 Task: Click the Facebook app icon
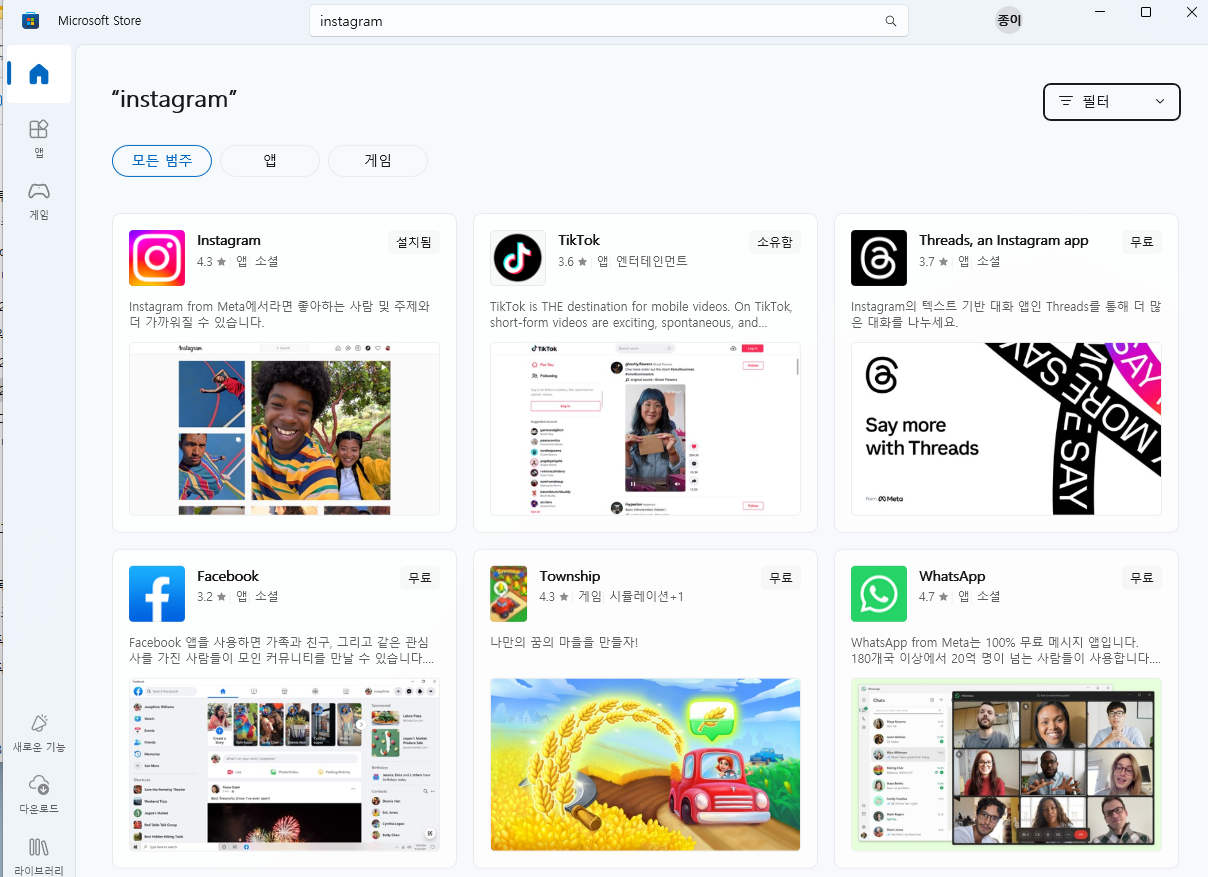click(x=157, y=594)
